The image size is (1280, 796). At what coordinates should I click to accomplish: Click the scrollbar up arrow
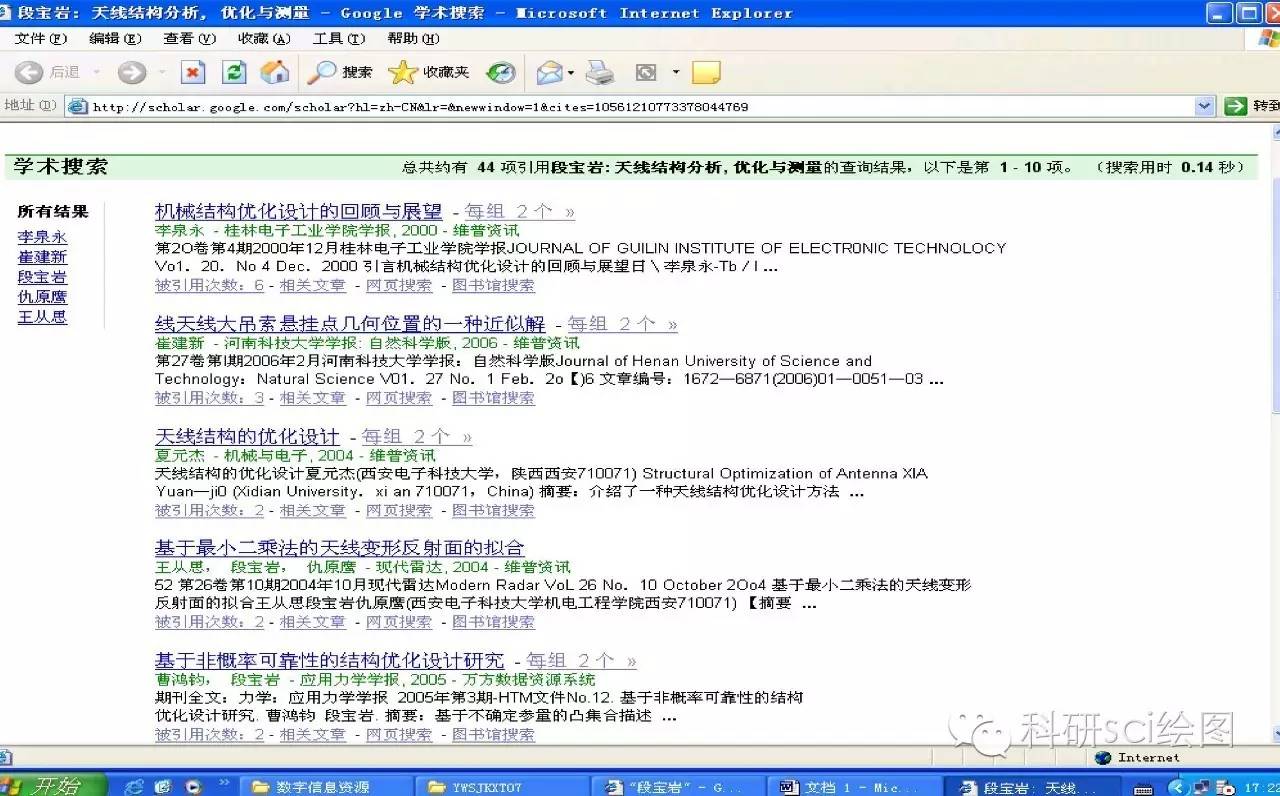[1275, 131]
